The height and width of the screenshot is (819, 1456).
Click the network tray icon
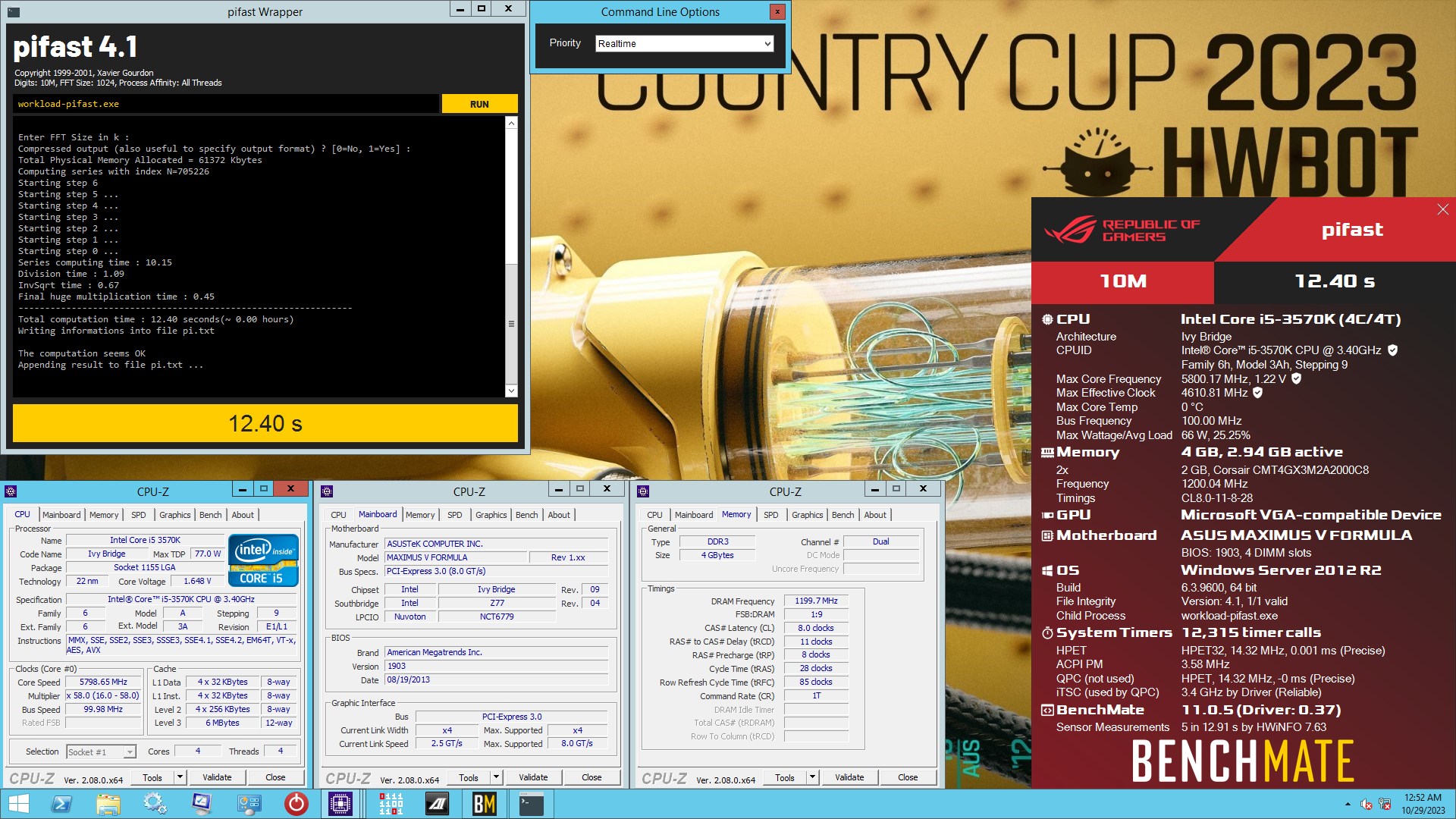[1385, 804]
